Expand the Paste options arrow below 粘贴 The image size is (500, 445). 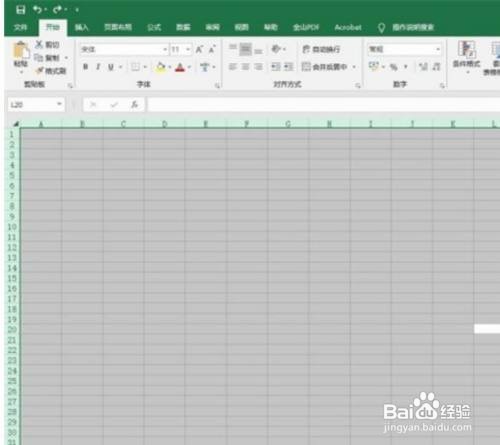click(x=21, y=72)
